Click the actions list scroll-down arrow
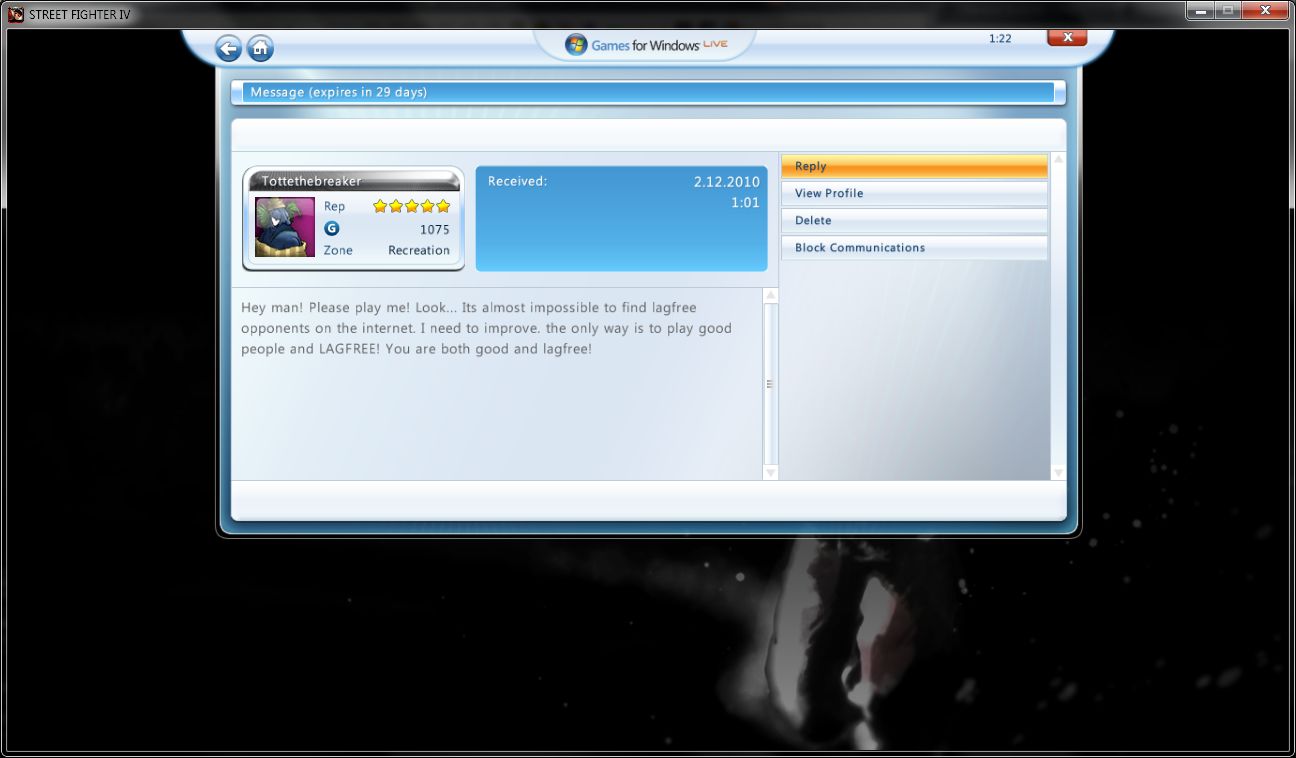This screenshot has width=1296, height=758. point(1058,472)
